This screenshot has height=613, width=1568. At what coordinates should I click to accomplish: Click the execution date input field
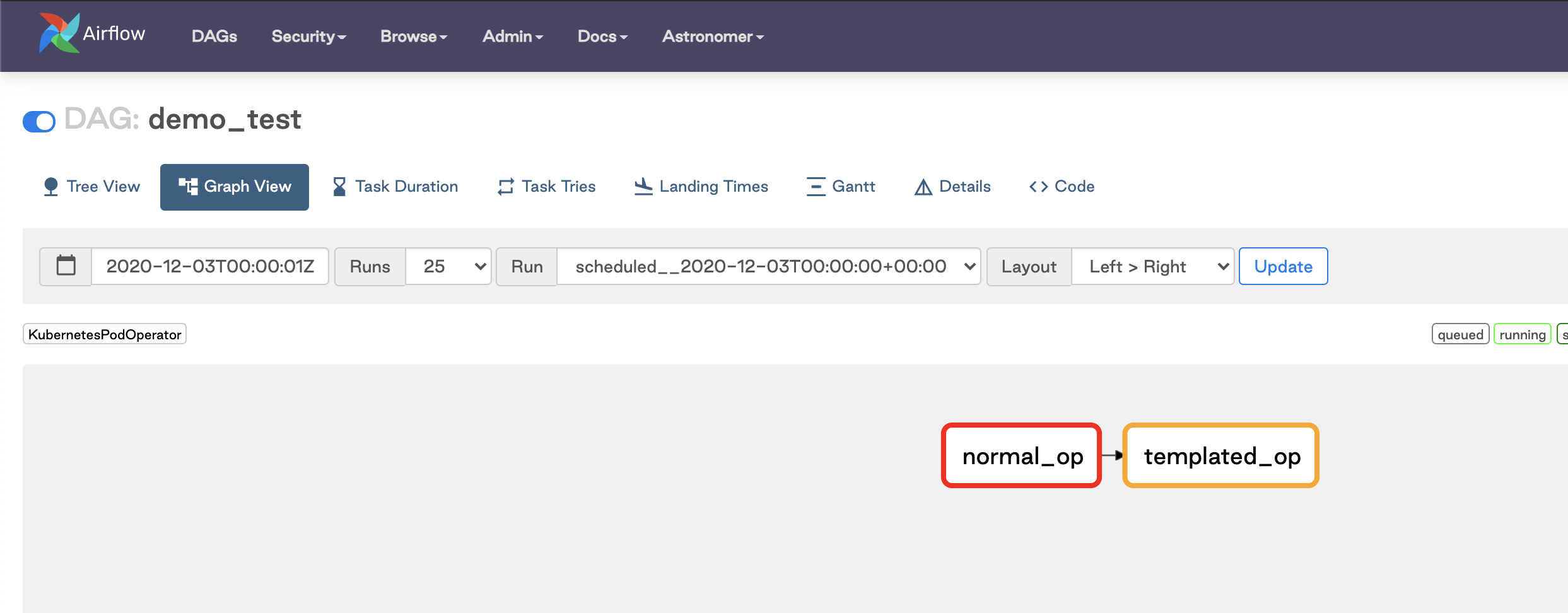point(210,266)
